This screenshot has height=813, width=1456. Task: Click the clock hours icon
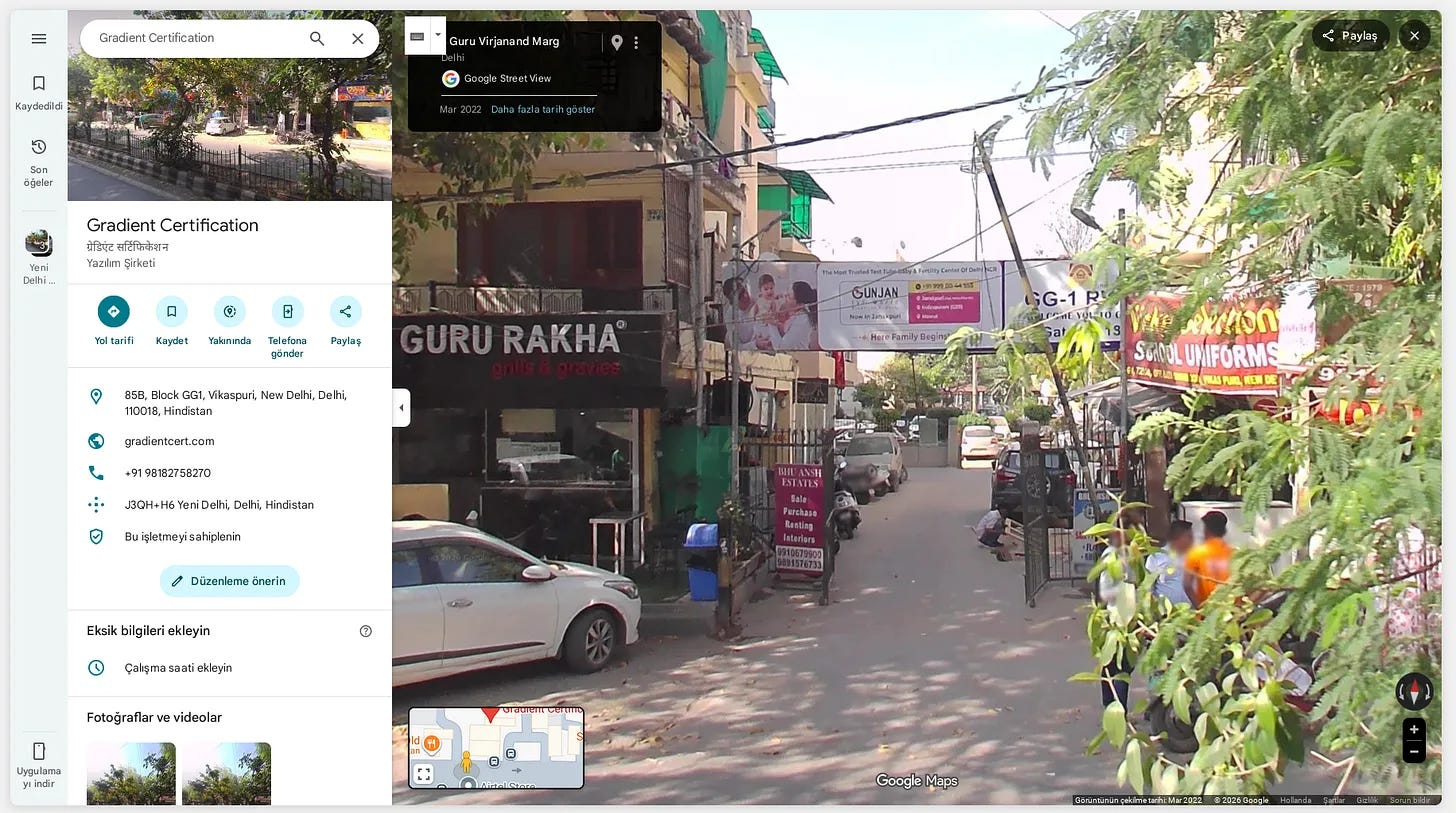[x=96, y=668]
